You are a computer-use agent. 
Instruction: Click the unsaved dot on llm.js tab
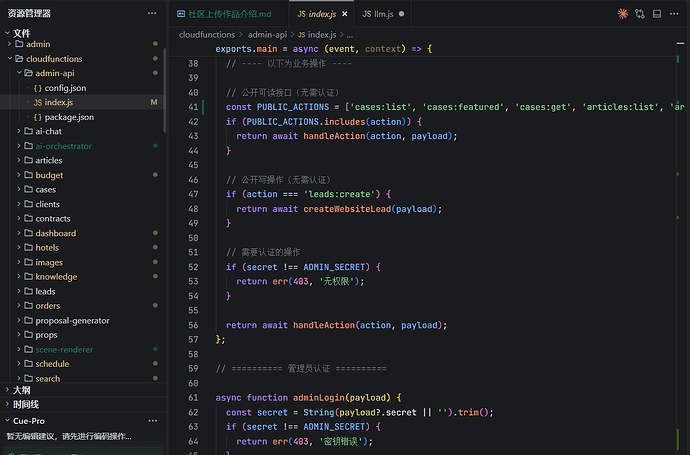[x=401, y=14]
